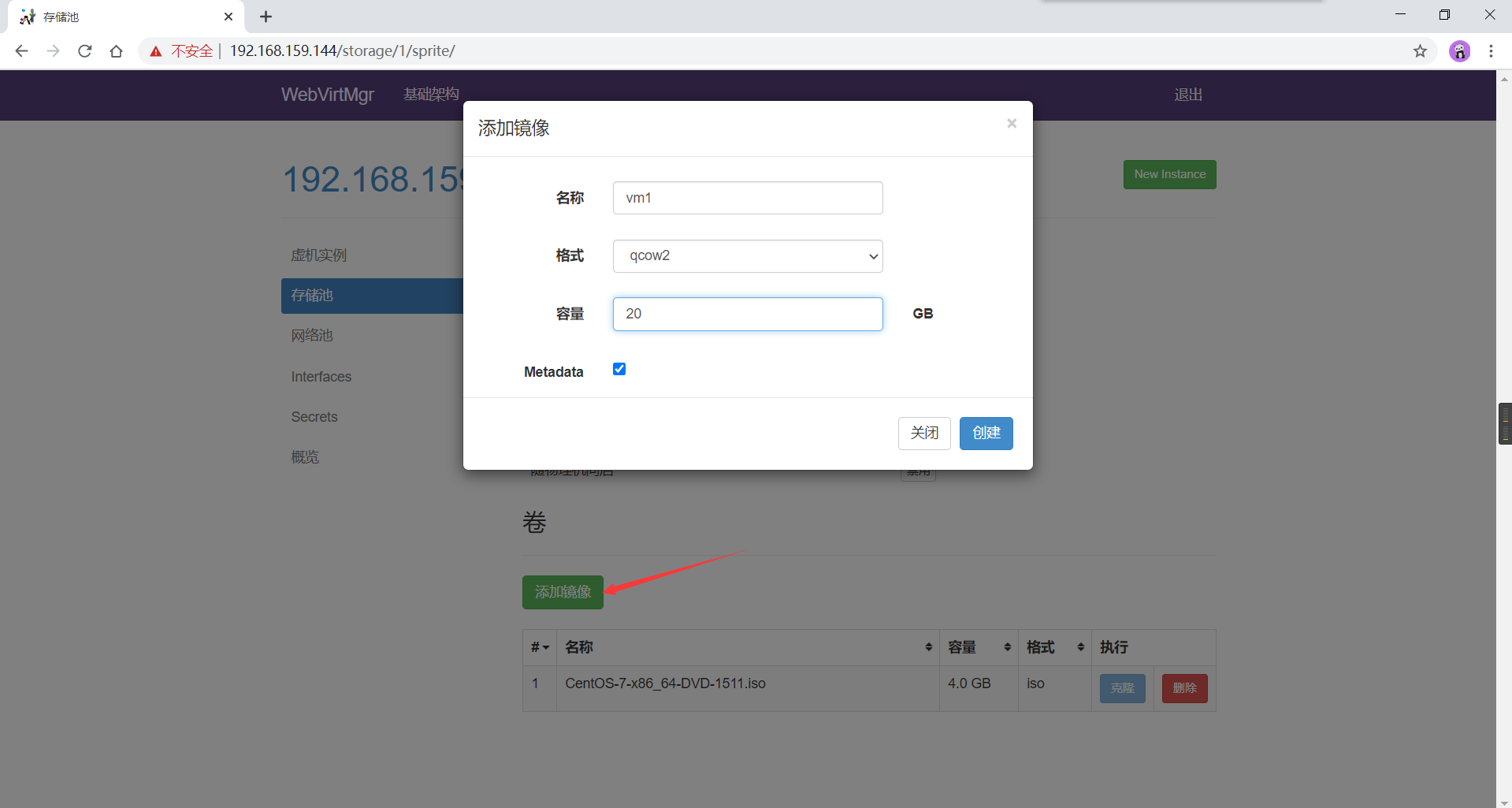The image size is (1512, 808).
Task: Close the 存储池 browser tab
Action: click(x=228, y=17)
